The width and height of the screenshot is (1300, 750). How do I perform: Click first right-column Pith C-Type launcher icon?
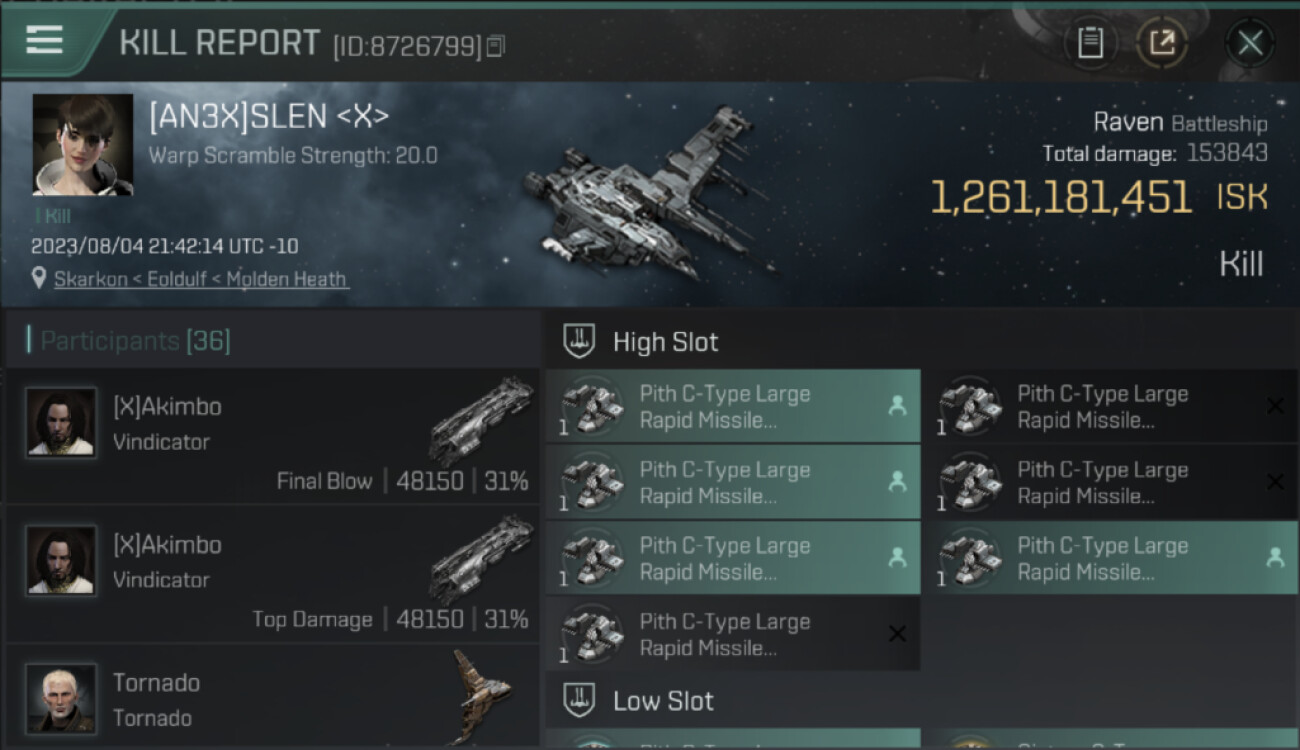tap(970, 407)
